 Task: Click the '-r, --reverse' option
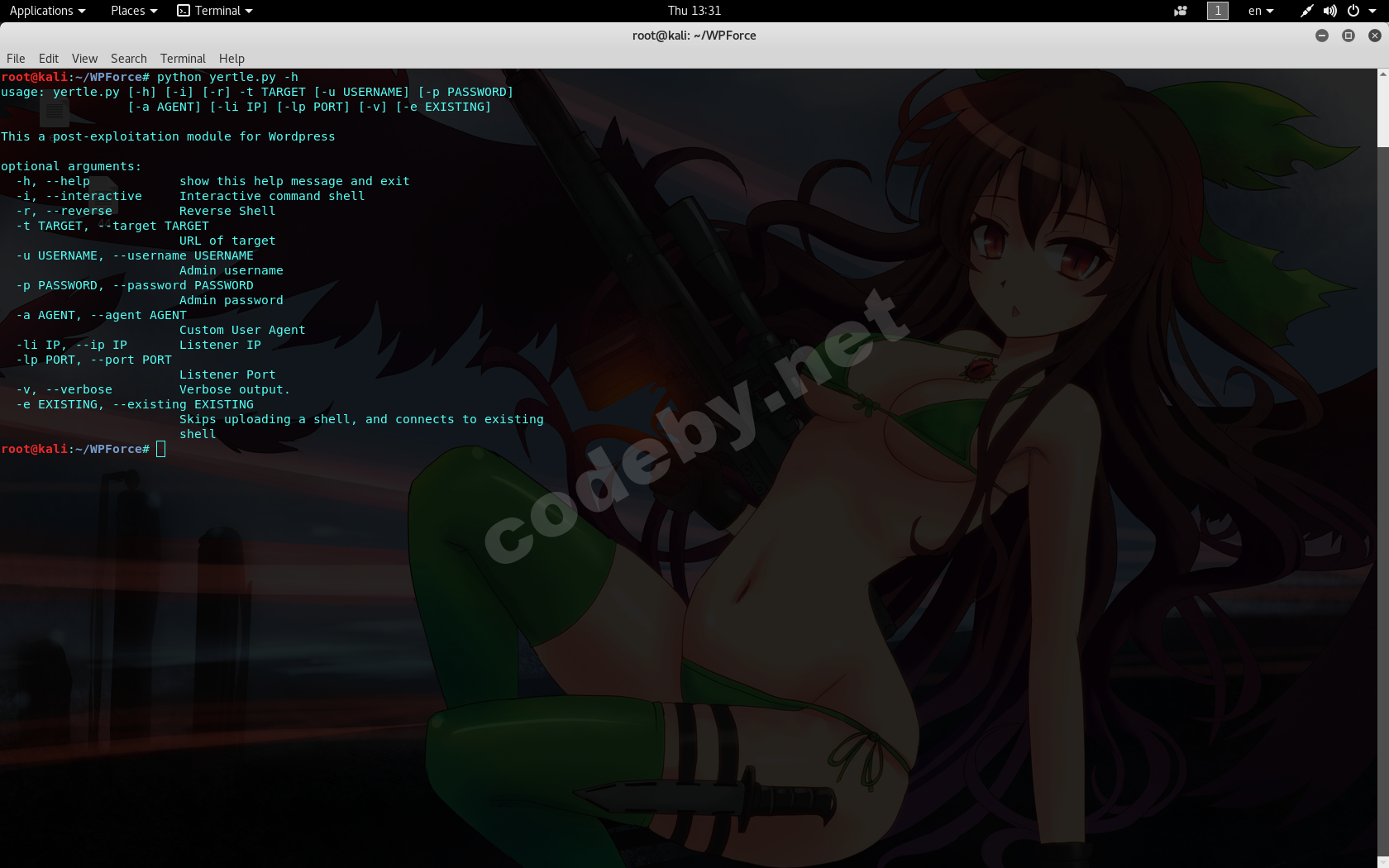pos(64,211)
